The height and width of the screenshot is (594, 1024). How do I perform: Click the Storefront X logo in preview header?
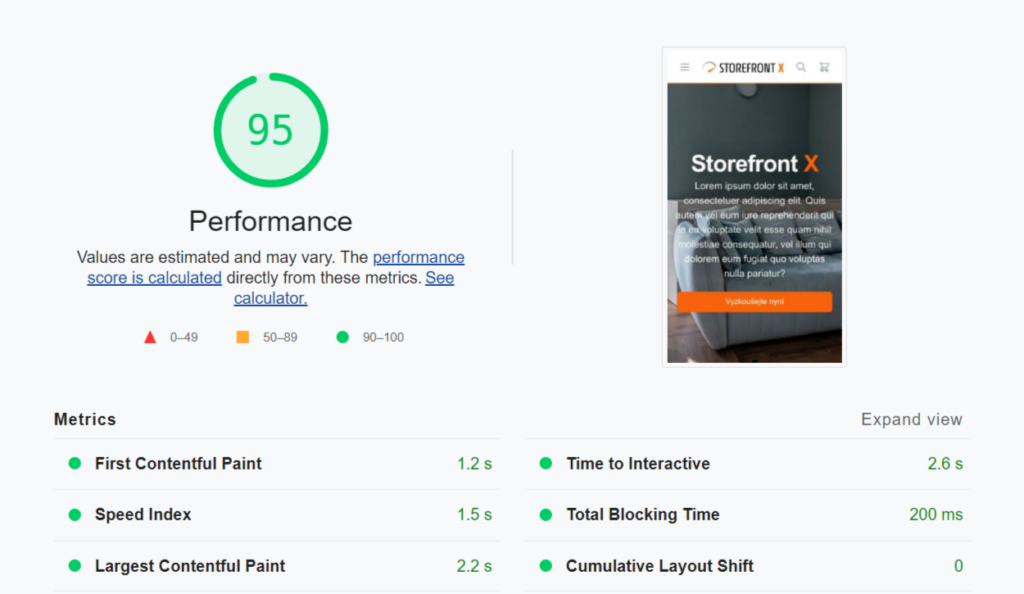743,67
